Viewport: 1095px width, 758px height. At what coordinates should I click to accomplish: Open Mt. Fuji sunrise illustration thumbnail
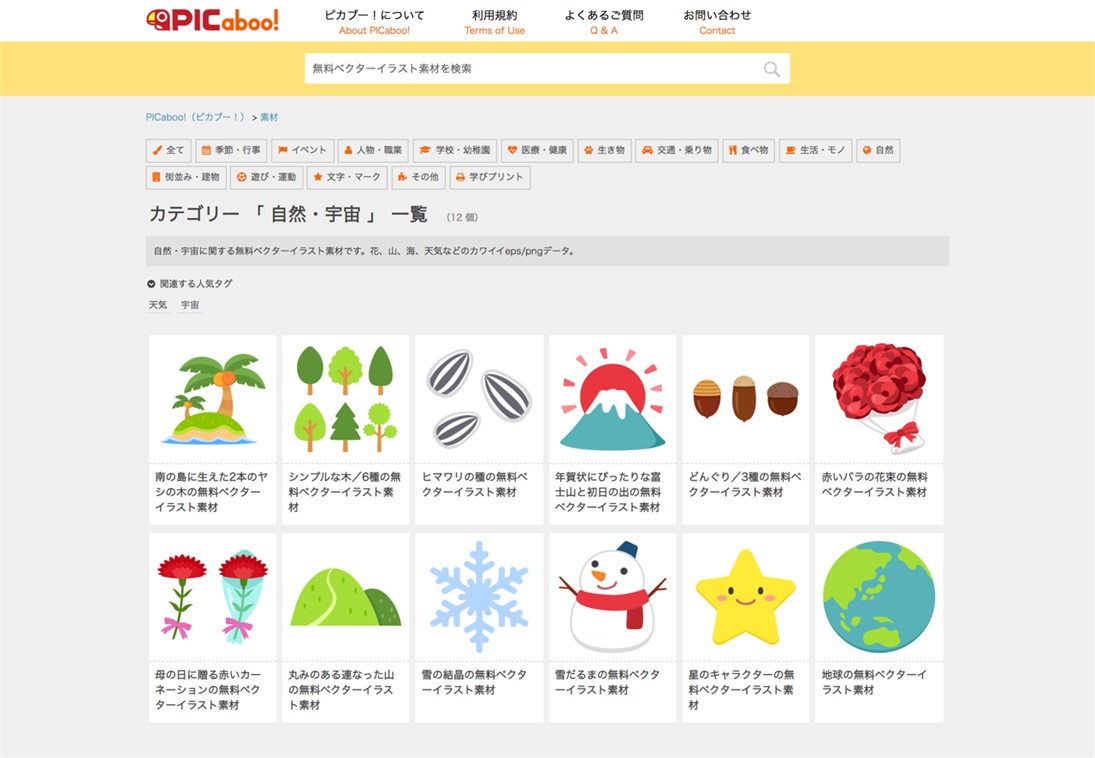(x=612, y=399)
